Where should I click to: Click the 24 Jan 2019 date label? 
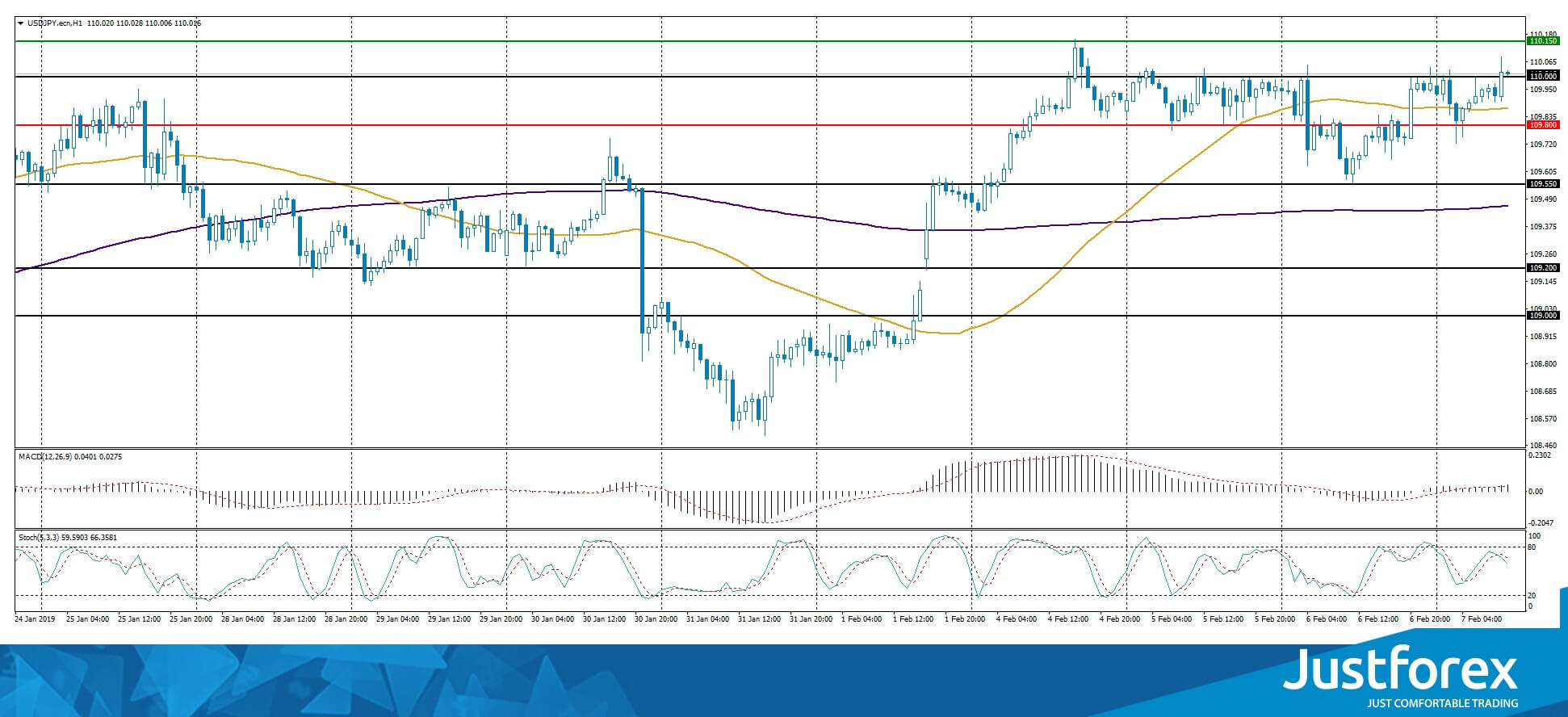coord(35,619)
